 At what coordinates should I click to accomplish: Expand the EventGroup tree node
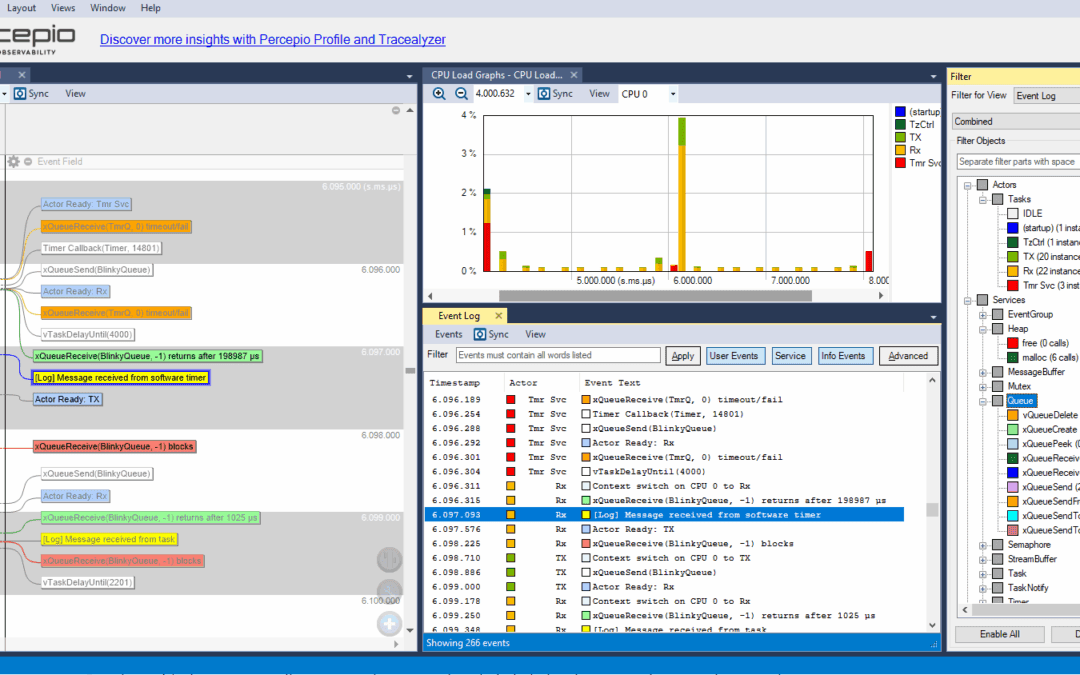(983, 315)
